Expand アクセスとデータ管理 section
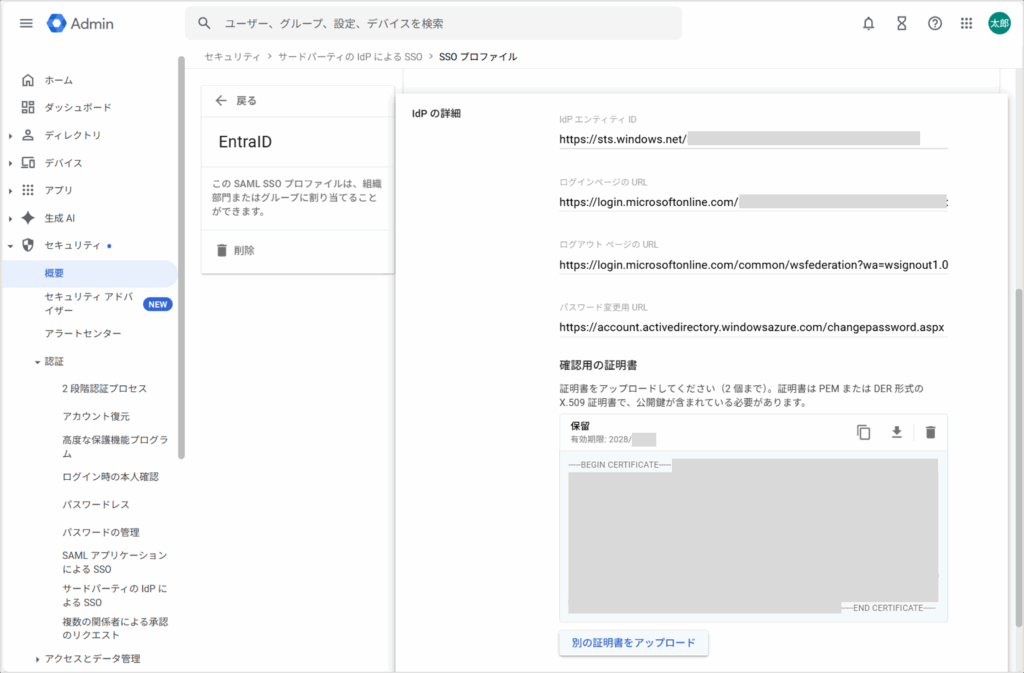This screenshot has width=1024, height=673. [38, 659]
